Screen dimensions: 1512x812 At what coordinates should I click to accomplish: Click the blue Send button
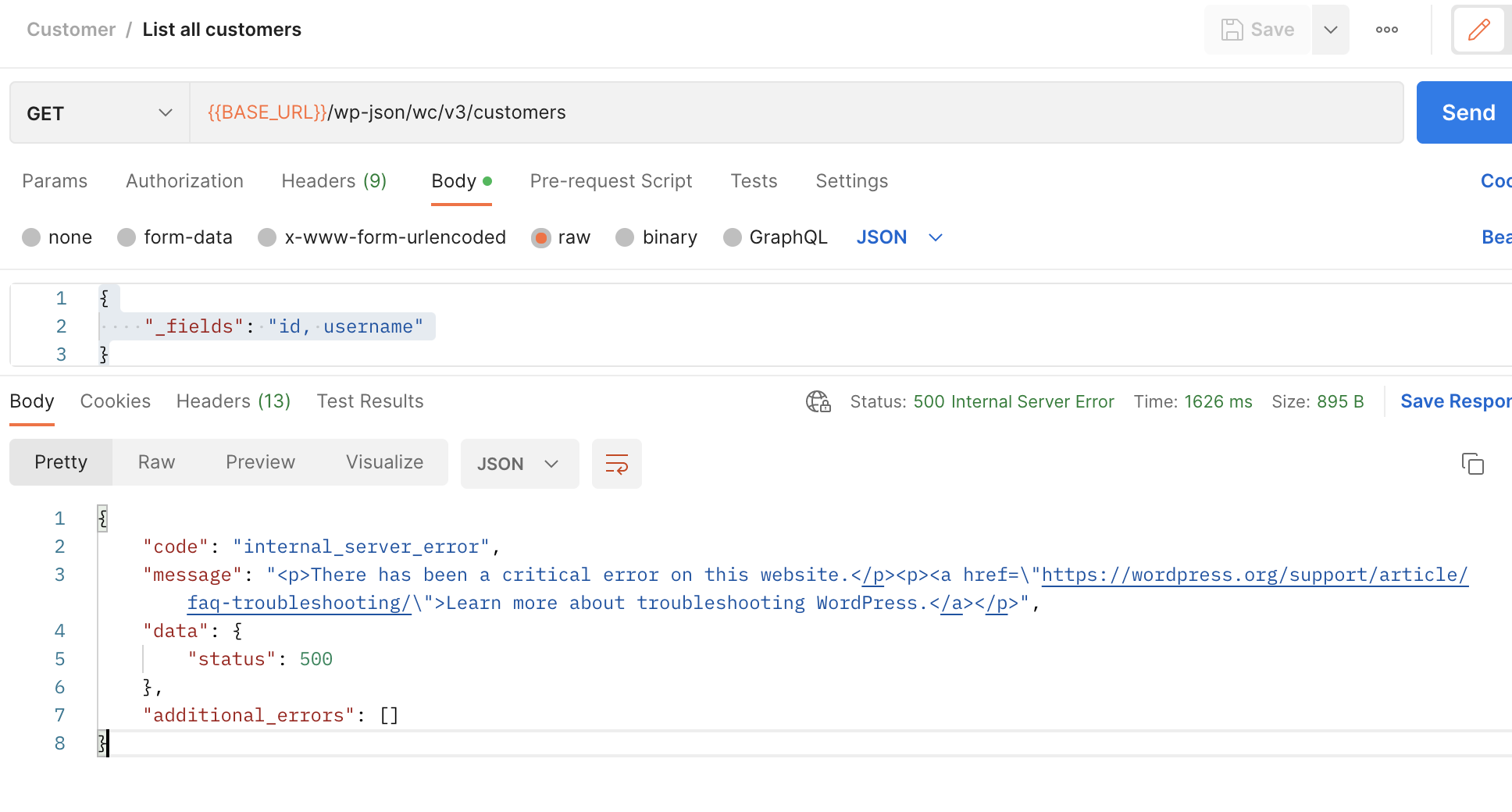click(1467, 112)
